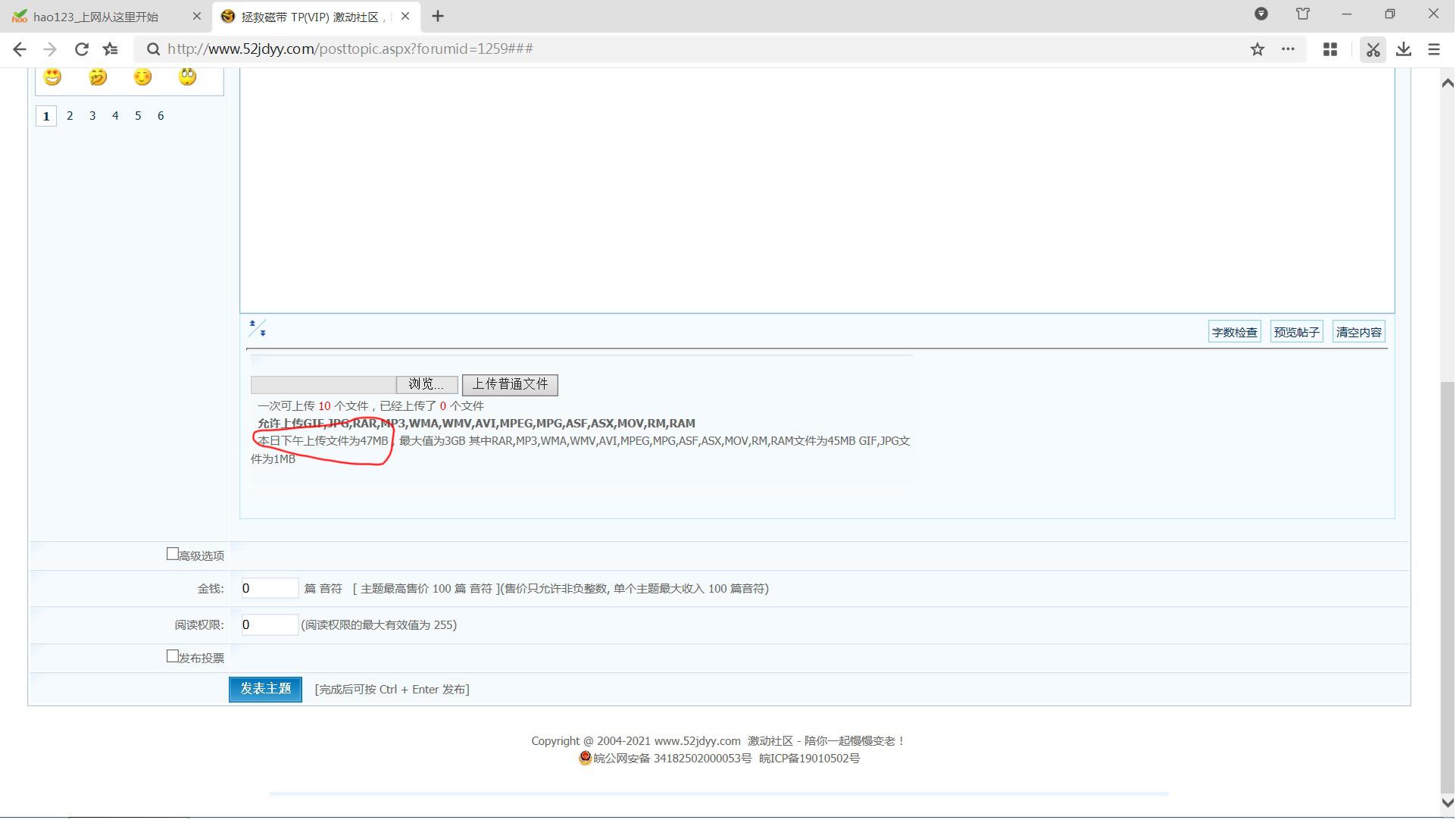
Task: Click the vertical scrollbar up arrow
Action: pyautogui.click(x=1447, y=83)
